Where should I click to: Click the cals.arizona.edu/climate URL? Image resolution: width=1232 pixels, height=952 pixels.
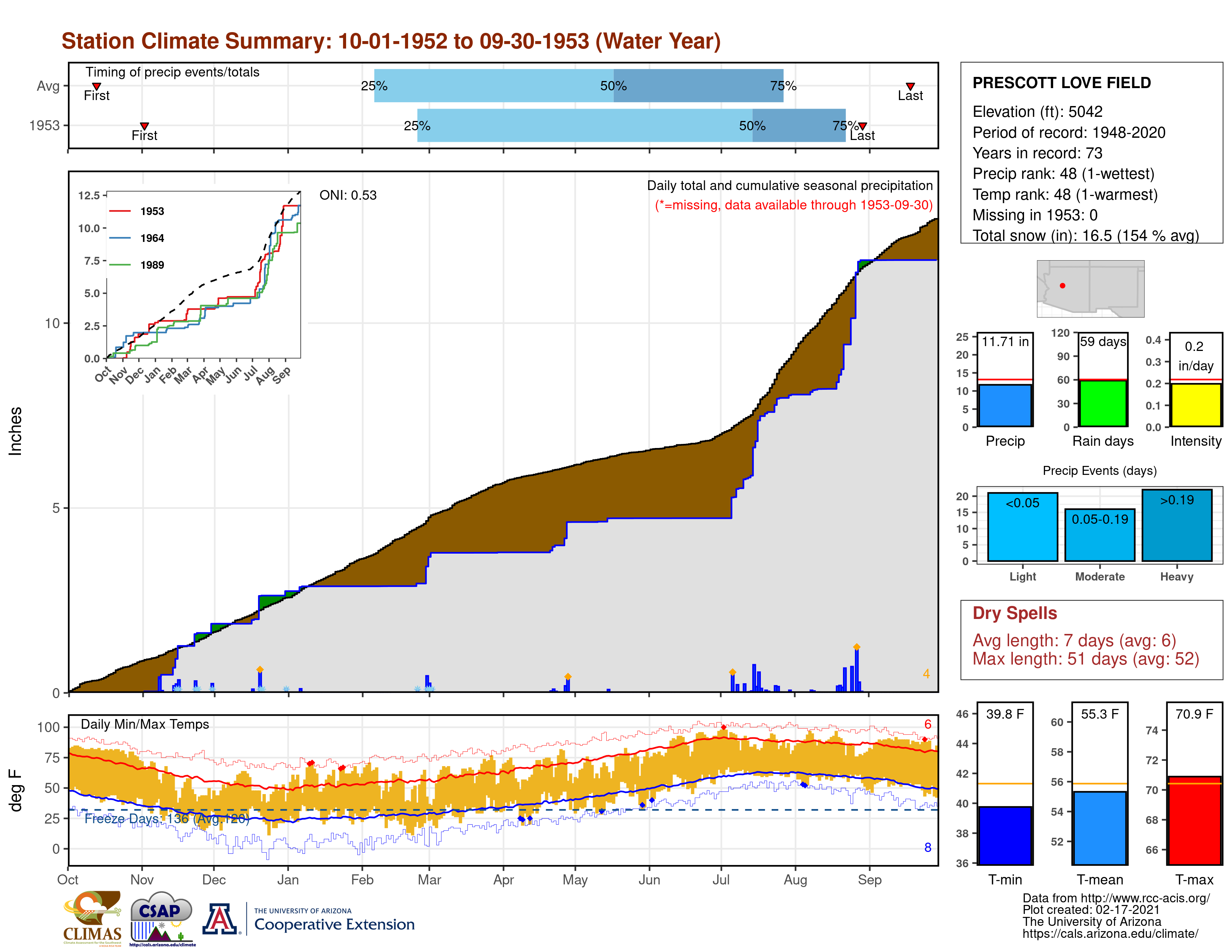pyautogui.click(x=1110, y=933)
